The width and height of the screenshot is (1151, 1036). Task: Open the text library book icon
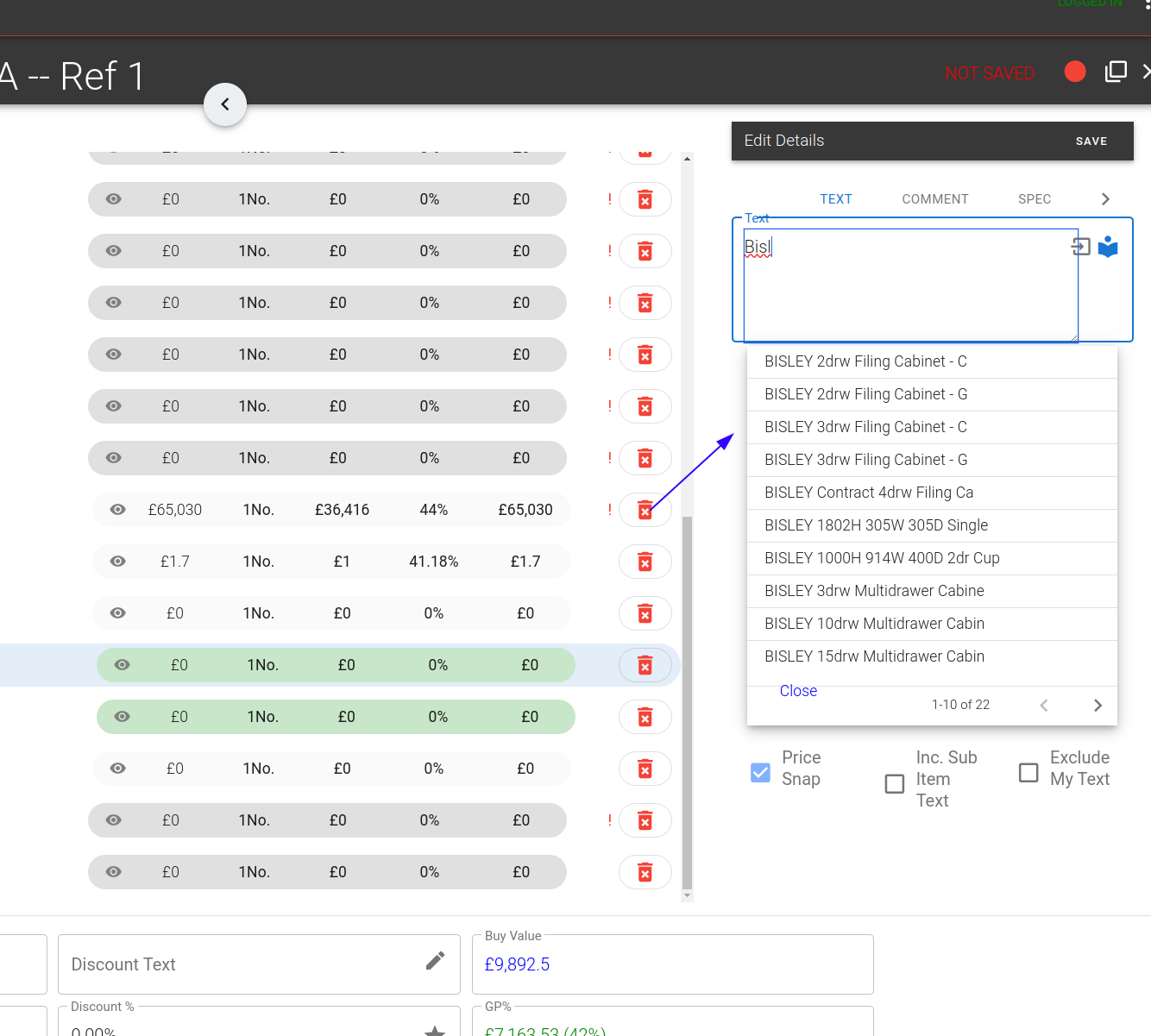(x=1108, y=248)
